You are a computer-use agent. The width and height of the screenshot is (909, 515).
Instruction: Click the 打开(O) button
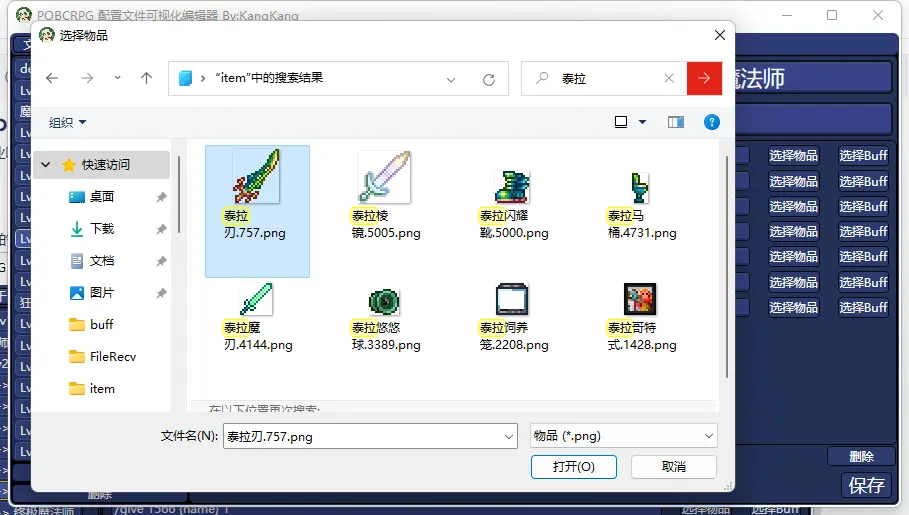coord(573,467)
